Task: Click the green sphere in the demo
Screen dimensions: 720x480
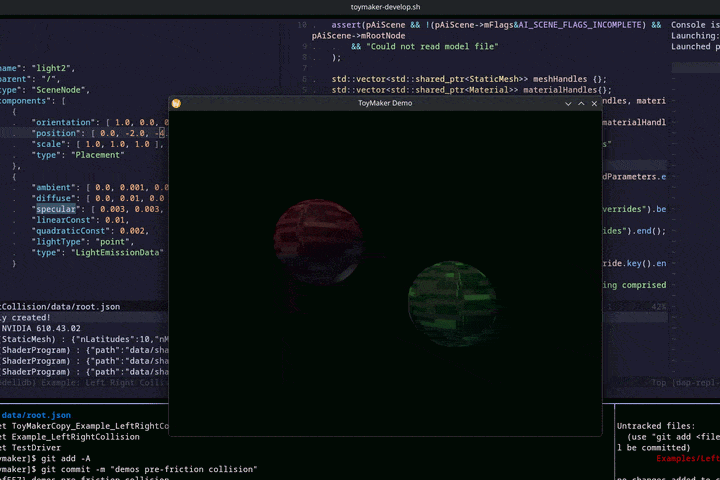Action: tap(453, 304)
